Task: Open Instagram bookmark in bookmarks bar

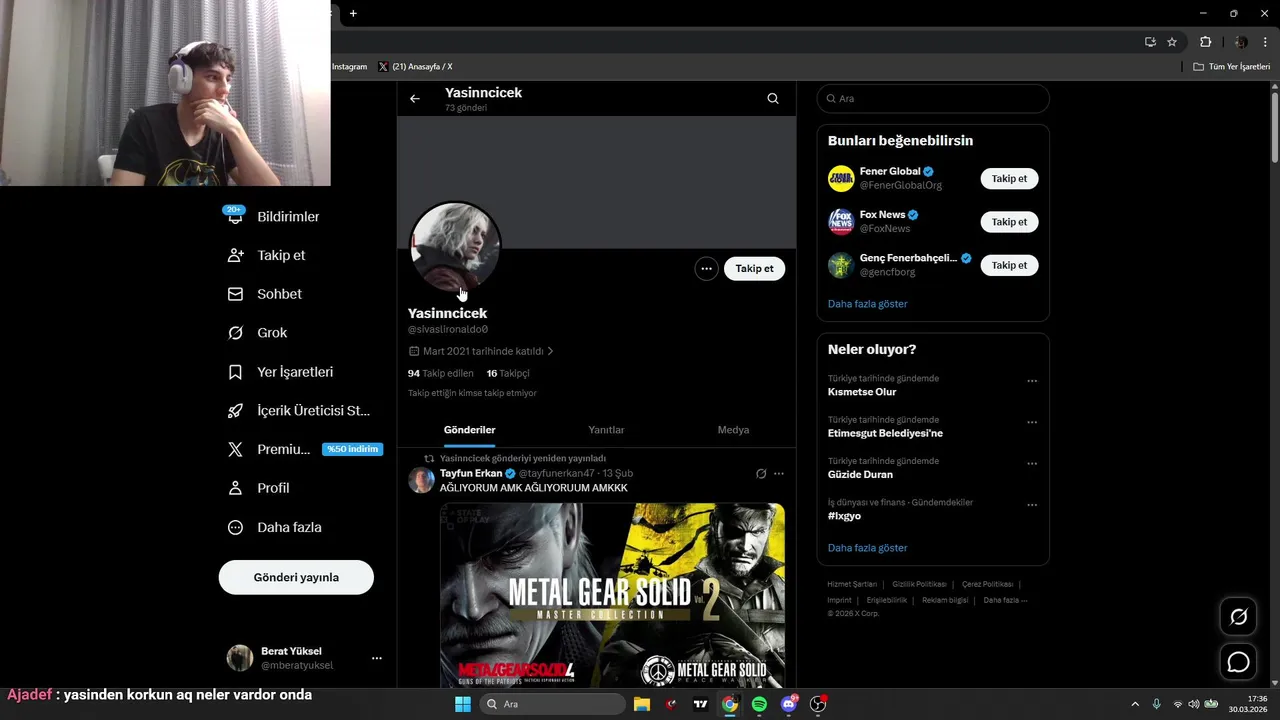Action: coord(349,67)
